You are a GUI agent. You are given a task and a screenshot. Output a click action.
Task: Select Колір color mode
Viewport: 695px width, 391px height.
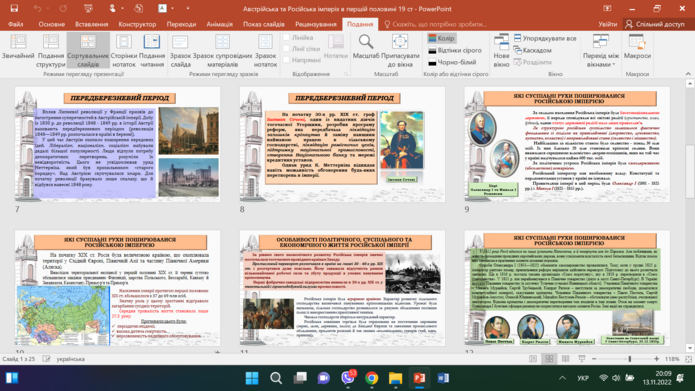[441, 38]
